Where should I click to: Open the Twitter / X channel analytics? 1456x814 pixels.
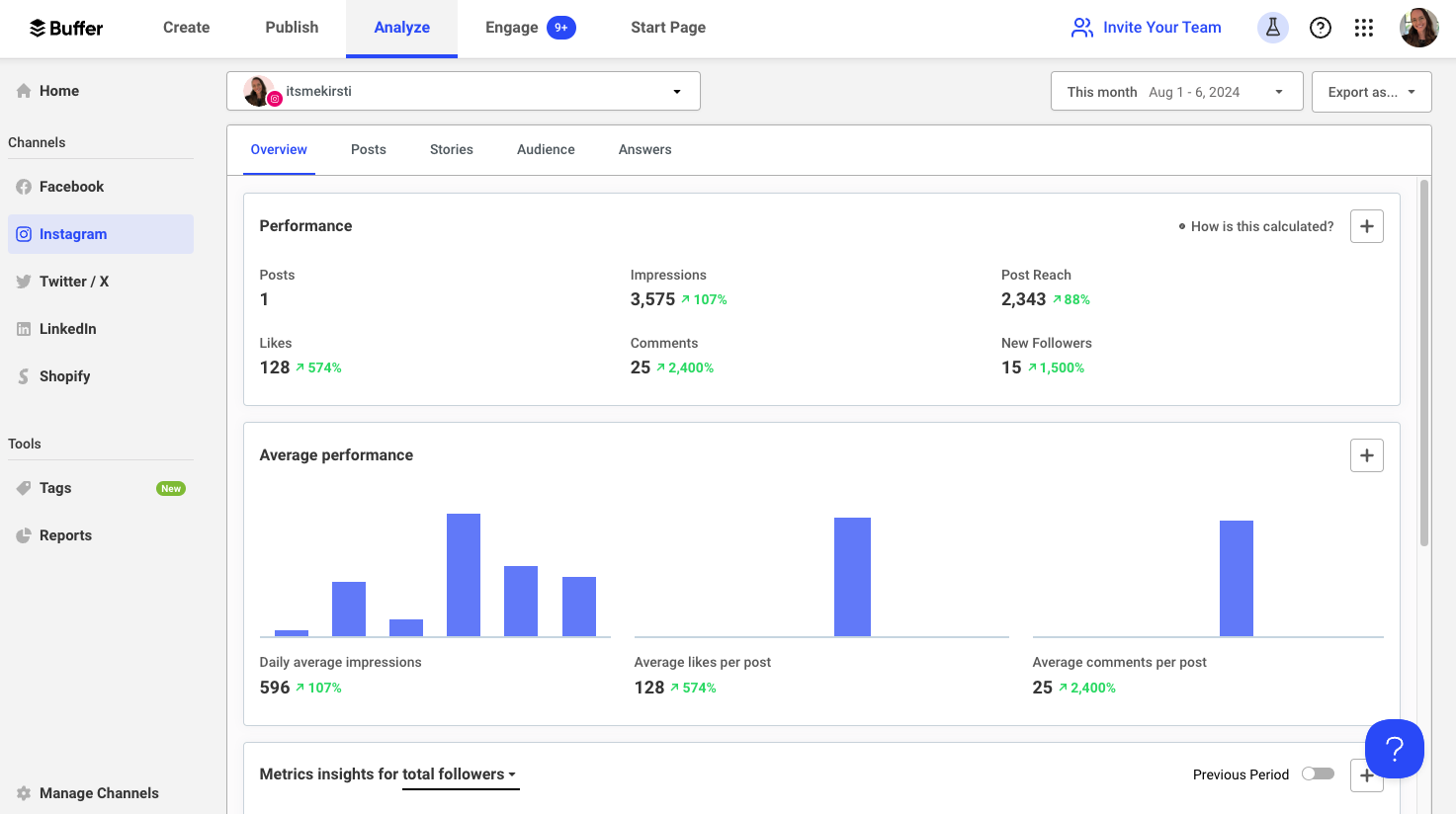coord(73,281)
